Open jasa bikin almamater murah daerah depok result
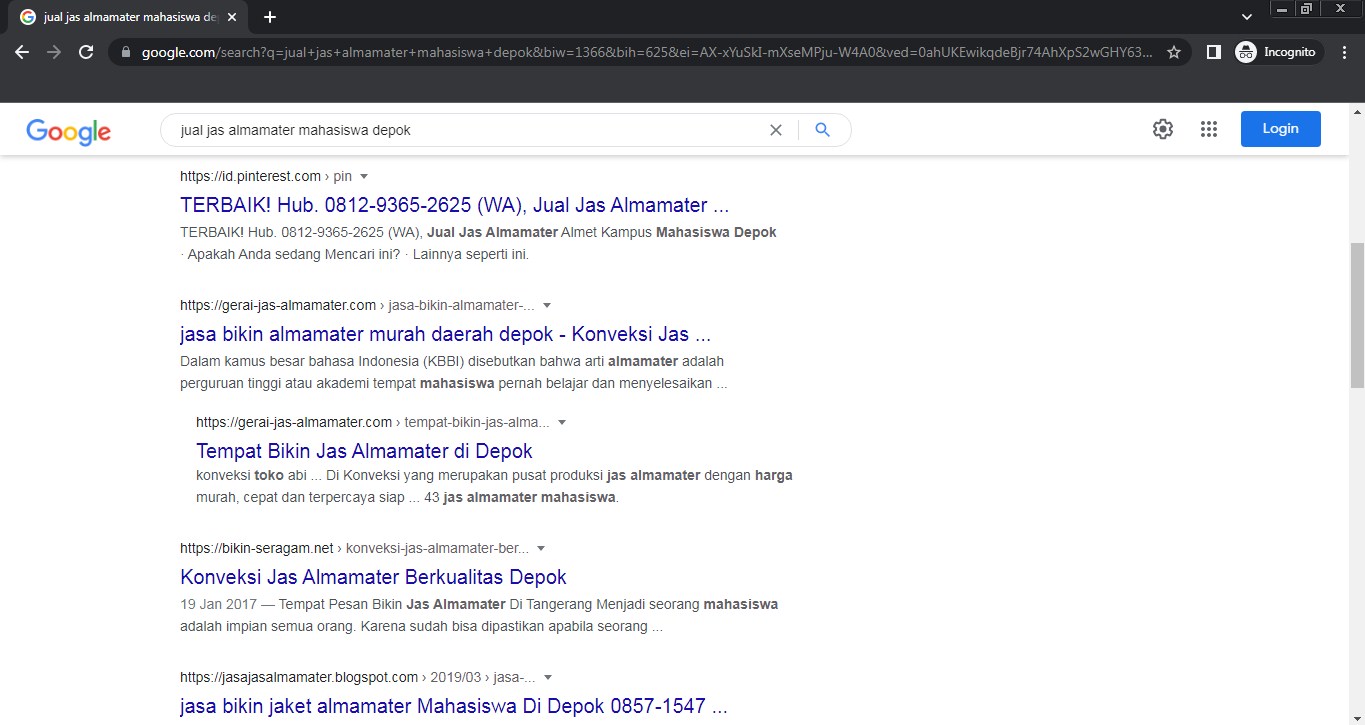 pyautogui.click(x=446, y=334)
